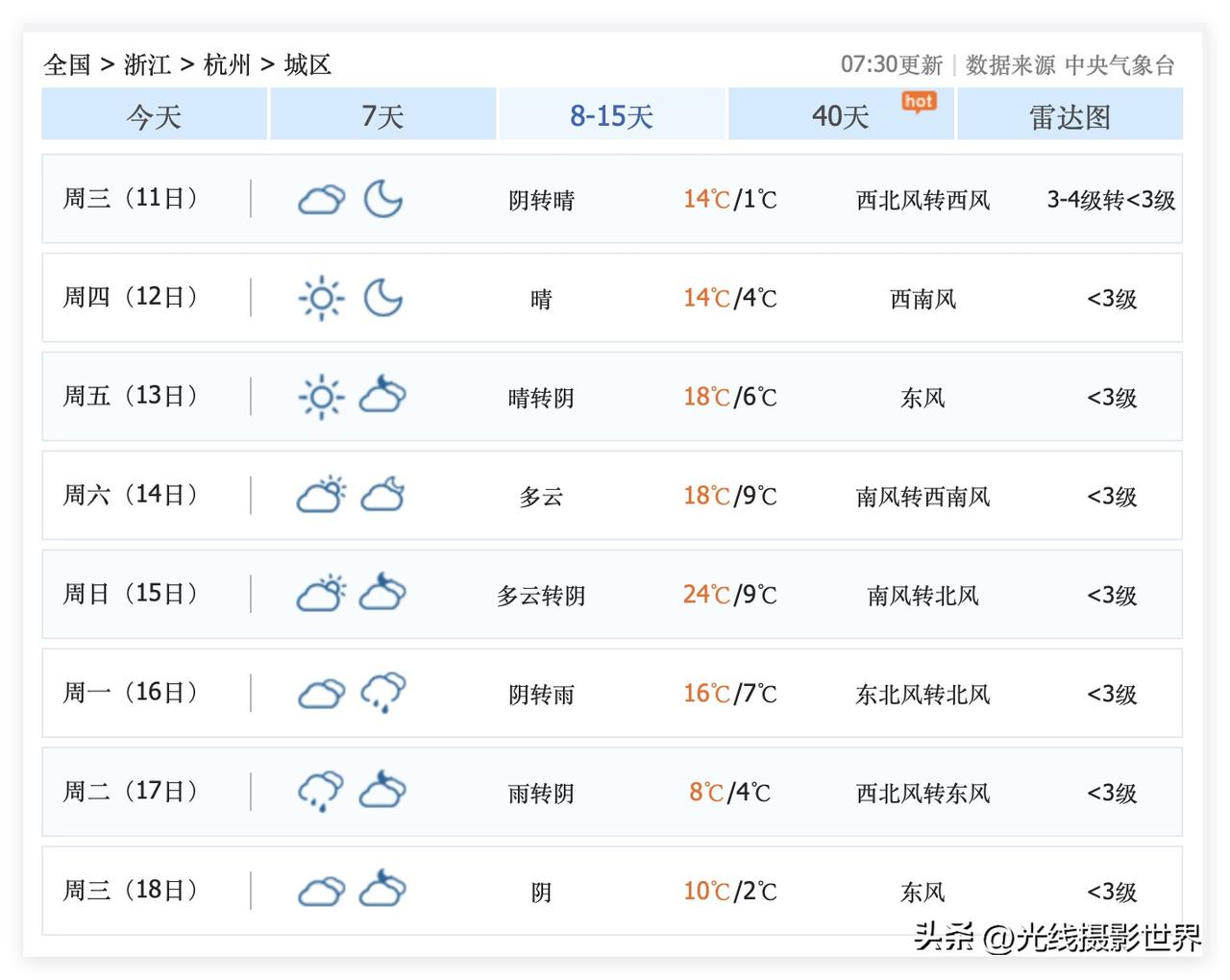Click the 24℃/9℃ temperature on 15日 row
The image size is (1230, 980).
pyautogui.click(x=729, y=594)
